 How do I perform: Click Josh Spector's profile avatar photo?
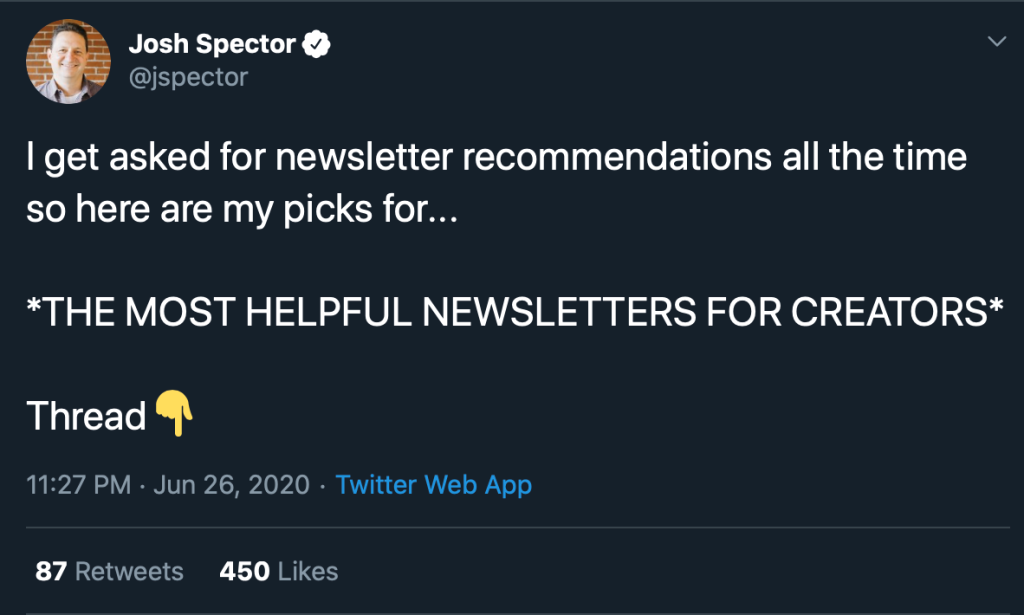(68, 61)
